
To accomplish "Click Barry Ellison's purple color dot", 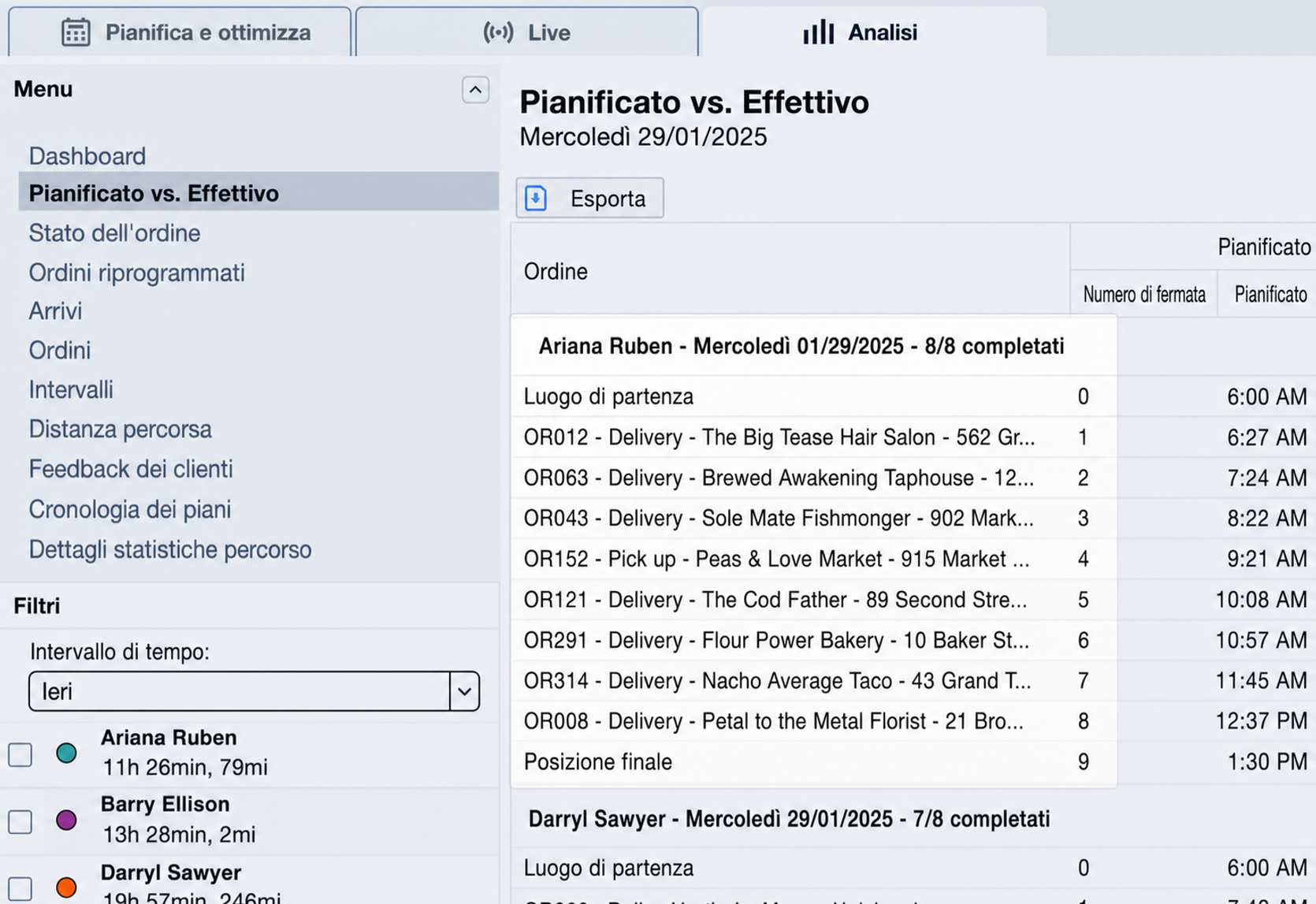I will coord(67,820).
